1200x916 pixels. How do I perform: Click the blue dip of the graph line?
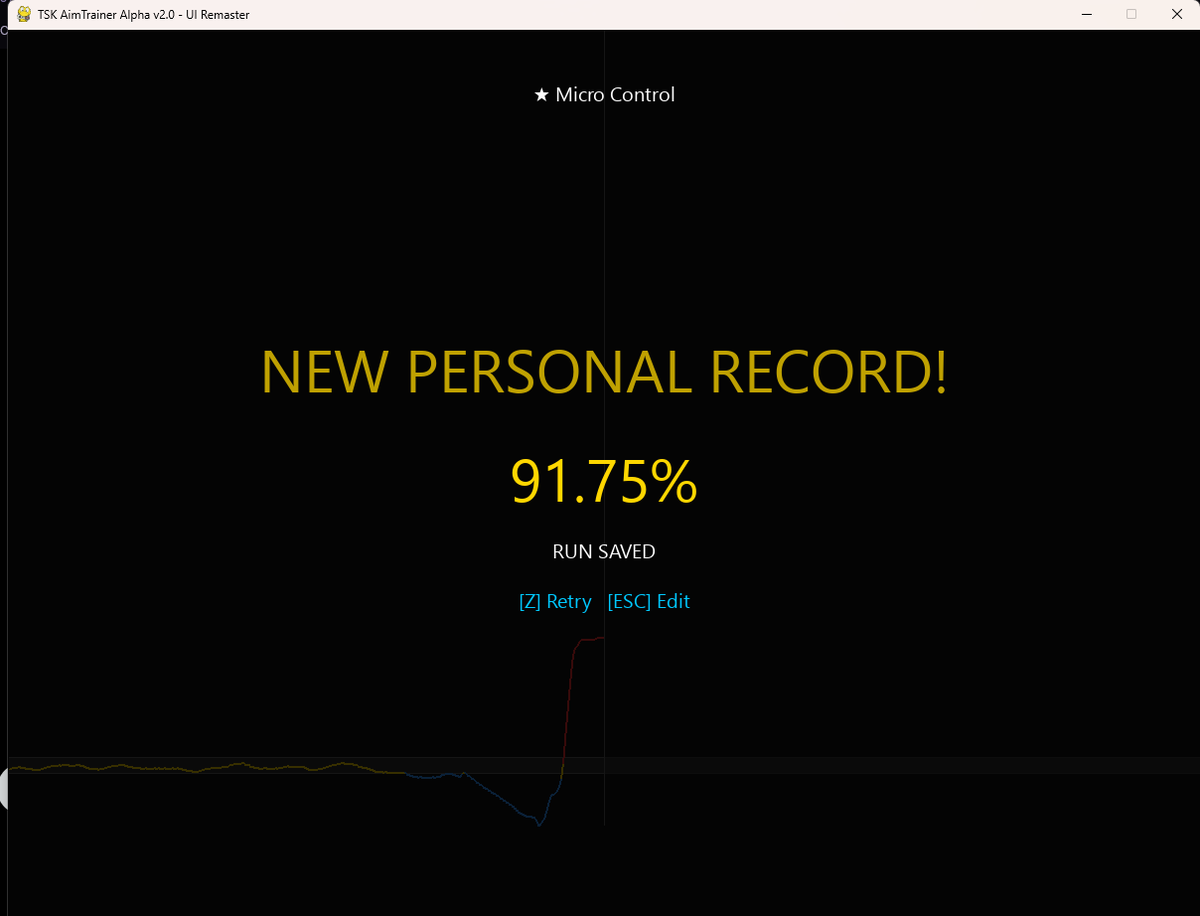tap(539, 823)
